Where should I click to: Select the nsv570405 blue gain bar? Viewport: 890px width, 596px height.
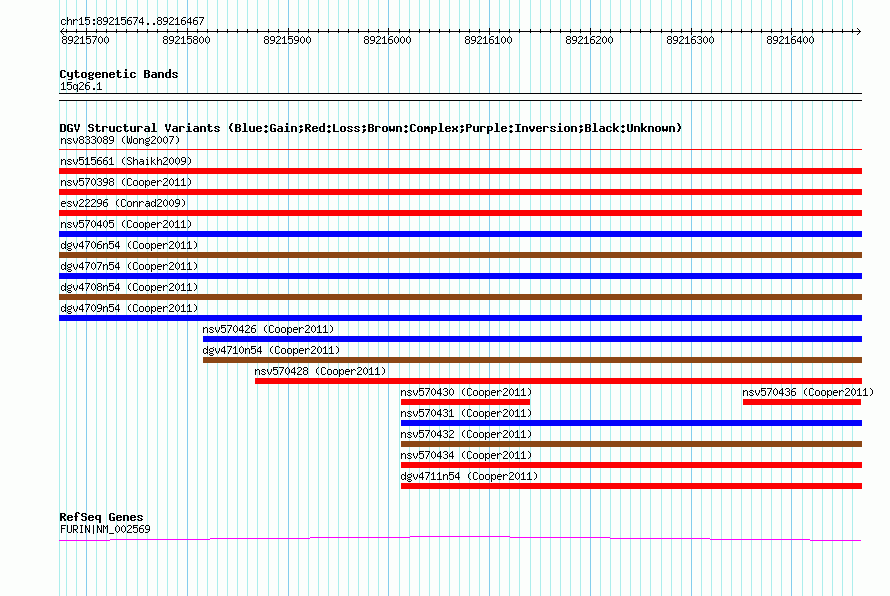[460, 234]
